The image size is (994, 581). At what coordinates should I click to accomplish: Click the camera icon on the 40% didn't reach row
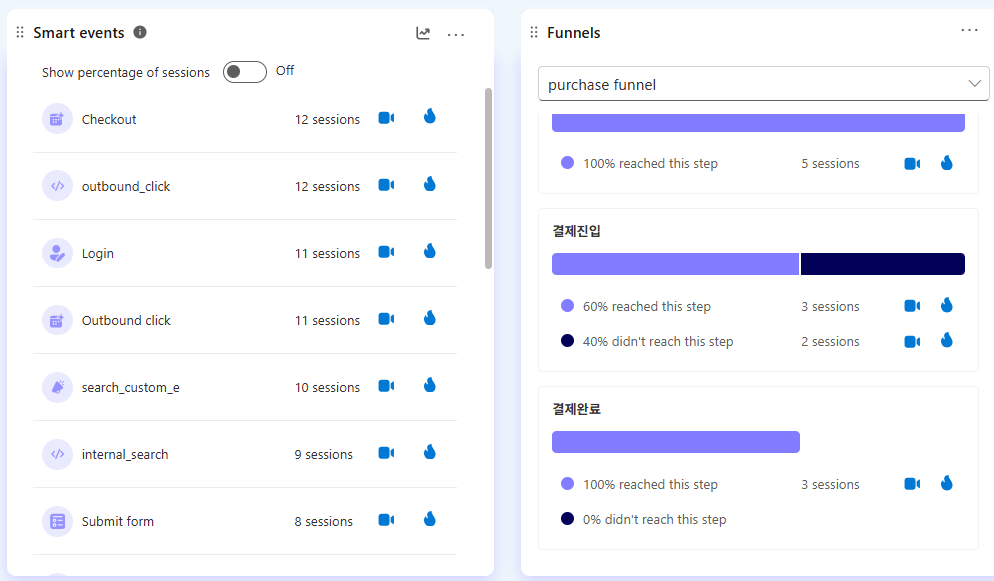pyautogui.click(x=912, y=340)
